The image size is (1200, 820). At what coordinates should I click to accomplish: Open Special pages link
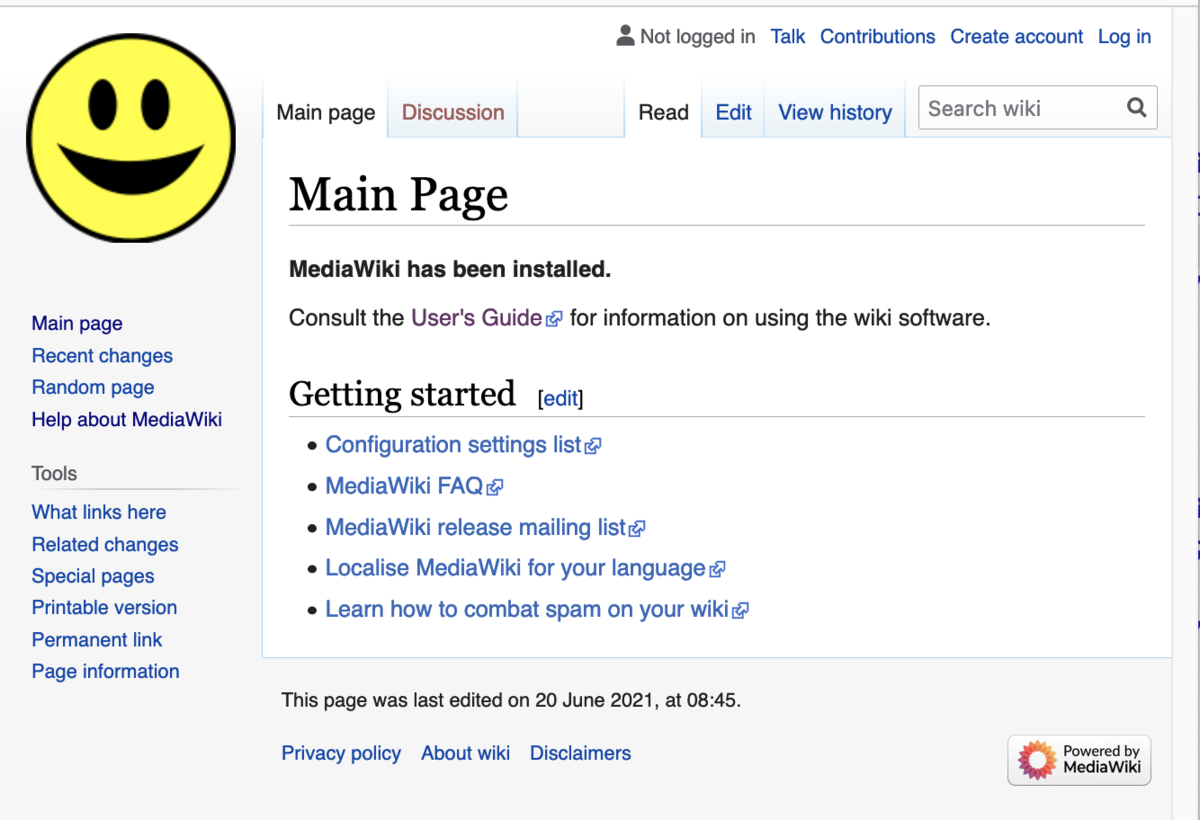pyautogui.click(x=93, y=576)
